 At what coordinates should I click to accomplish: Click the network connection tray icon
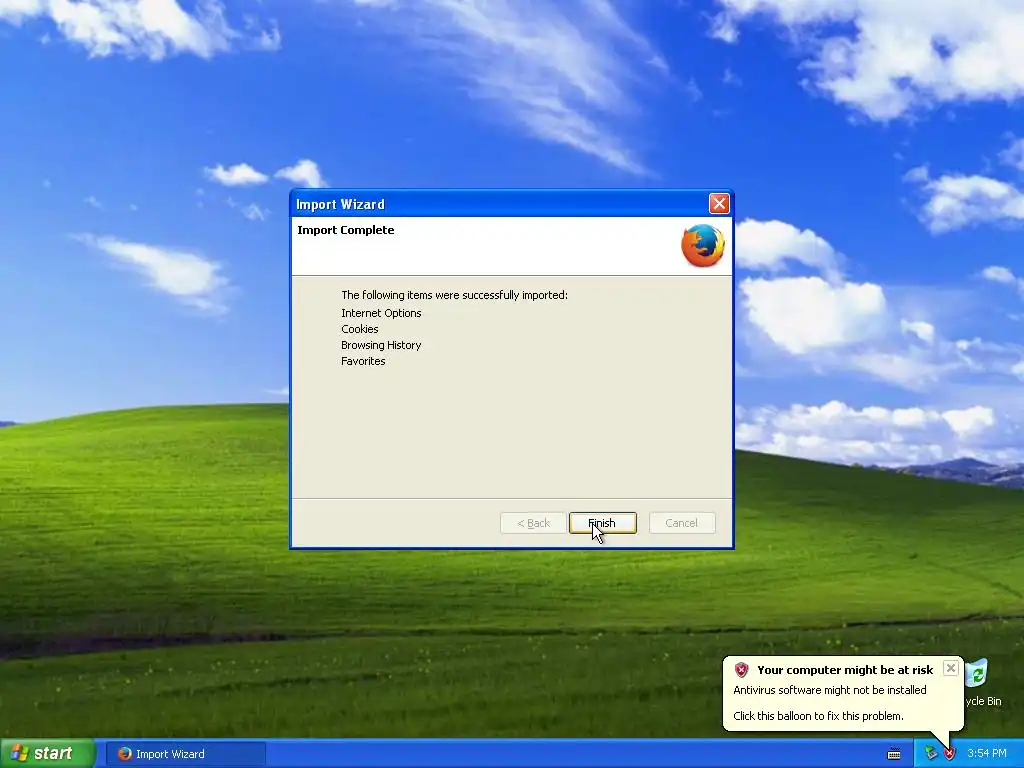click(x=931, y=754)
